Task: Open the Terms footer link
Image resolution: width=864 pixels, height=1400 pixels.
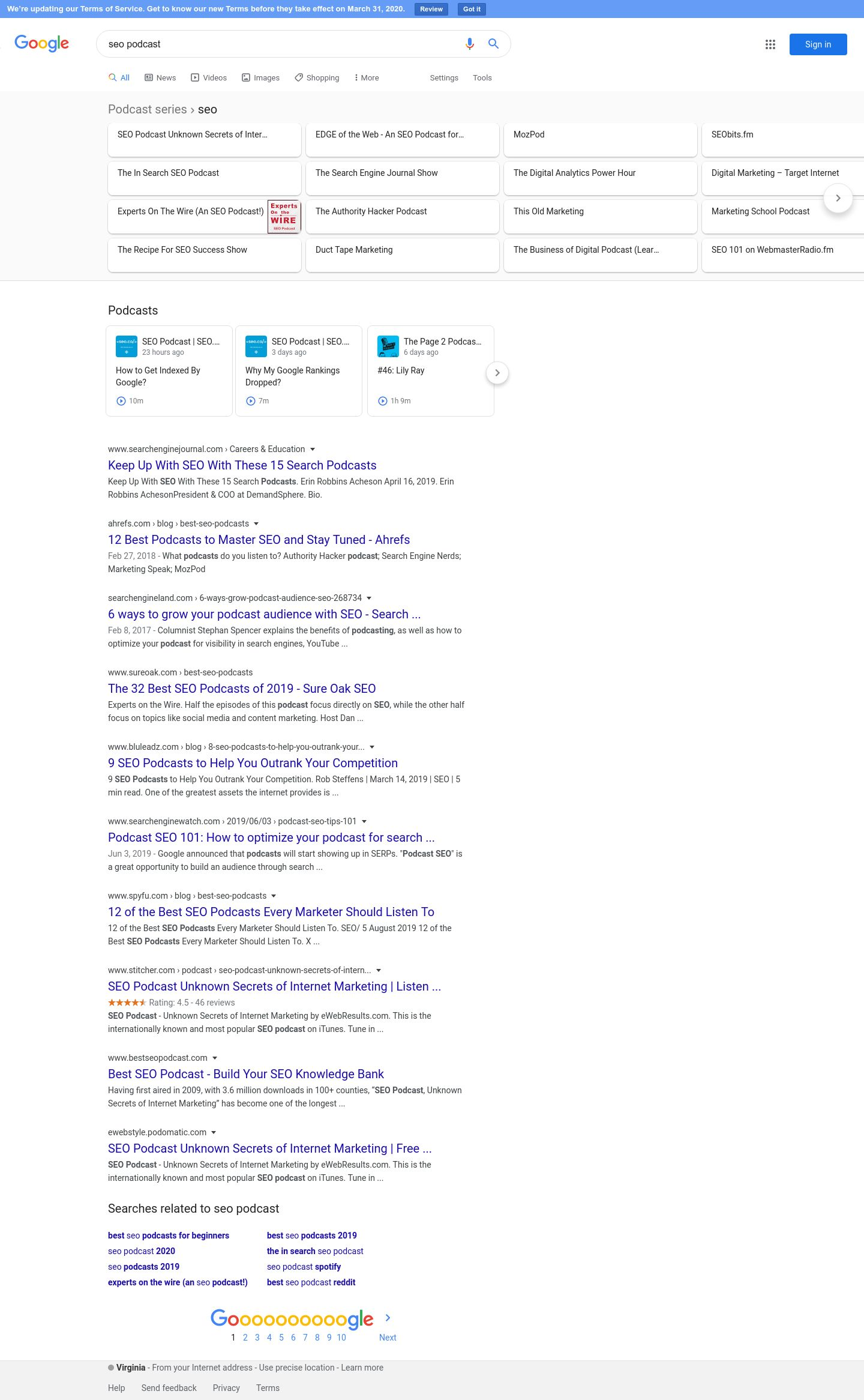Action: tap(268, 1387)
